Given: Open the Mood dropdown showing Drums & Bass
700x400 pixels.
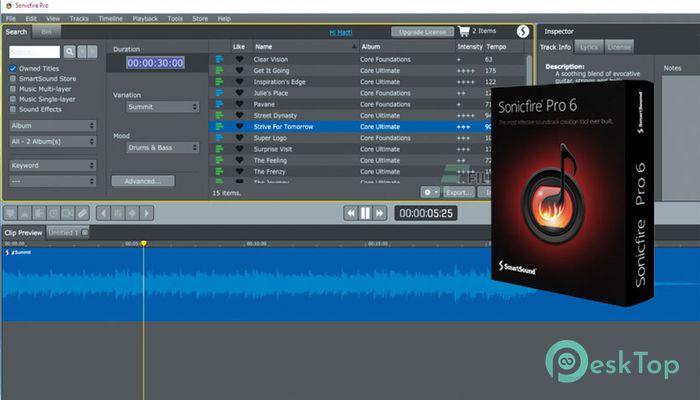Looking at the screenshot, I should 162,147.
